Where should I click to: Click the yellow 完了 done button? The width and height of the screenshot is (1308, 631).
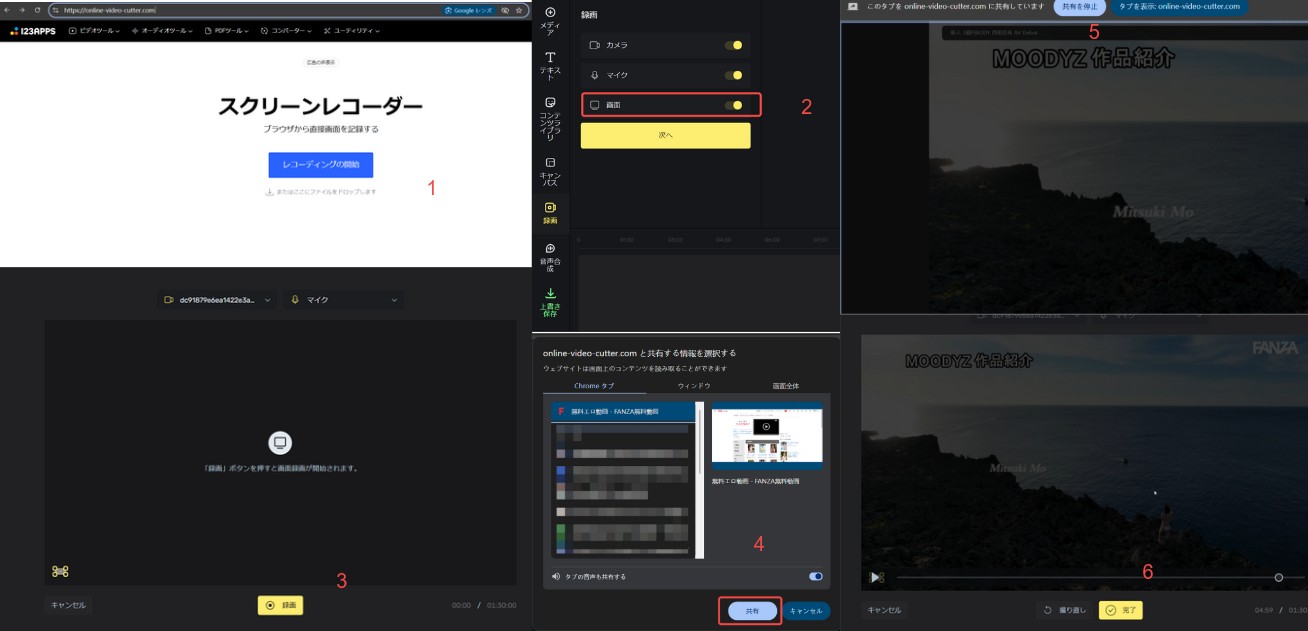tap(1120, 610)
